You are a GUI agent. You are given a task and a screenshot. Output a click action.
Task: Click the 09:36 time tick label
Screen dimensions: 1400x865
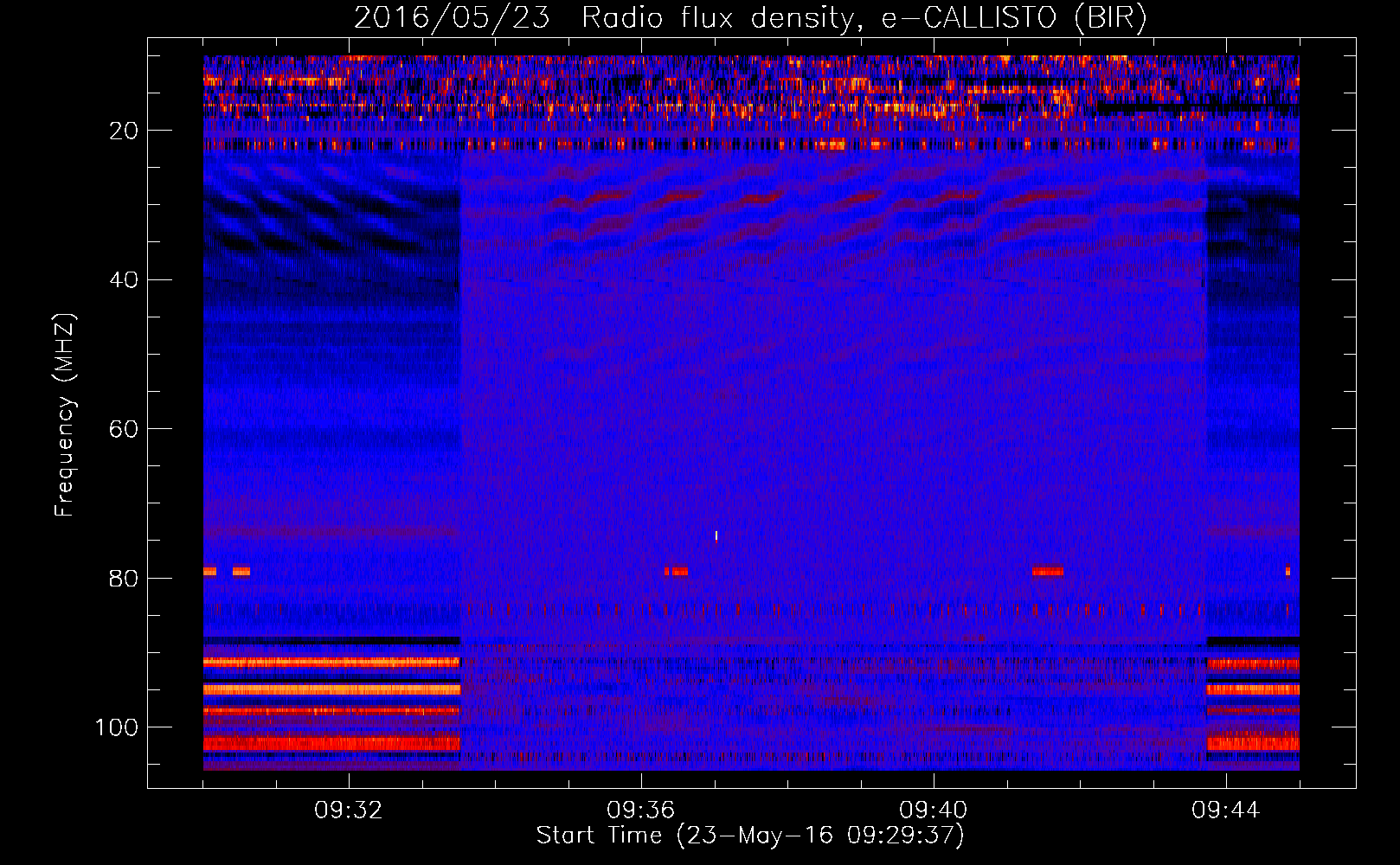(641, 811)
